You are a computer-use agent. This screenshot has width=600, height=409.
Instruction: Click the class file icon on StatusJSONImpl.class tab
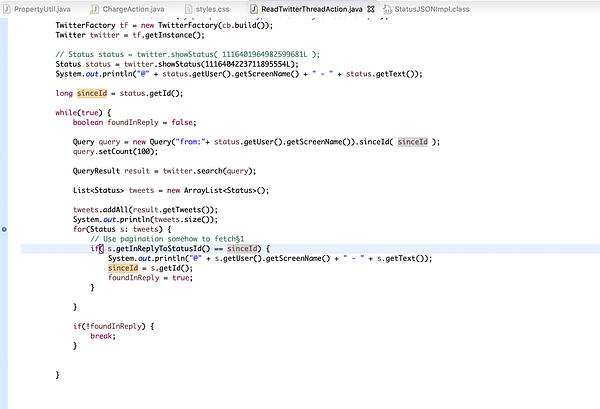[387, 9]
